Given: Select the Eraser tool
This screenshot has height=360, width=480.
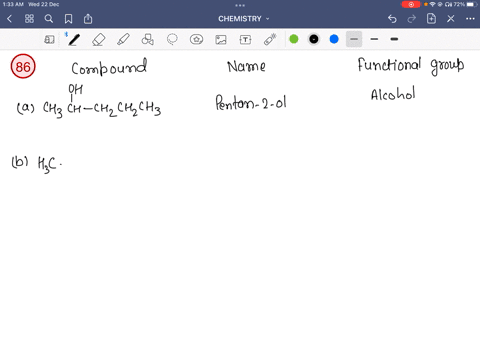Looking at the screenshot, I should [x=98, y=40].
